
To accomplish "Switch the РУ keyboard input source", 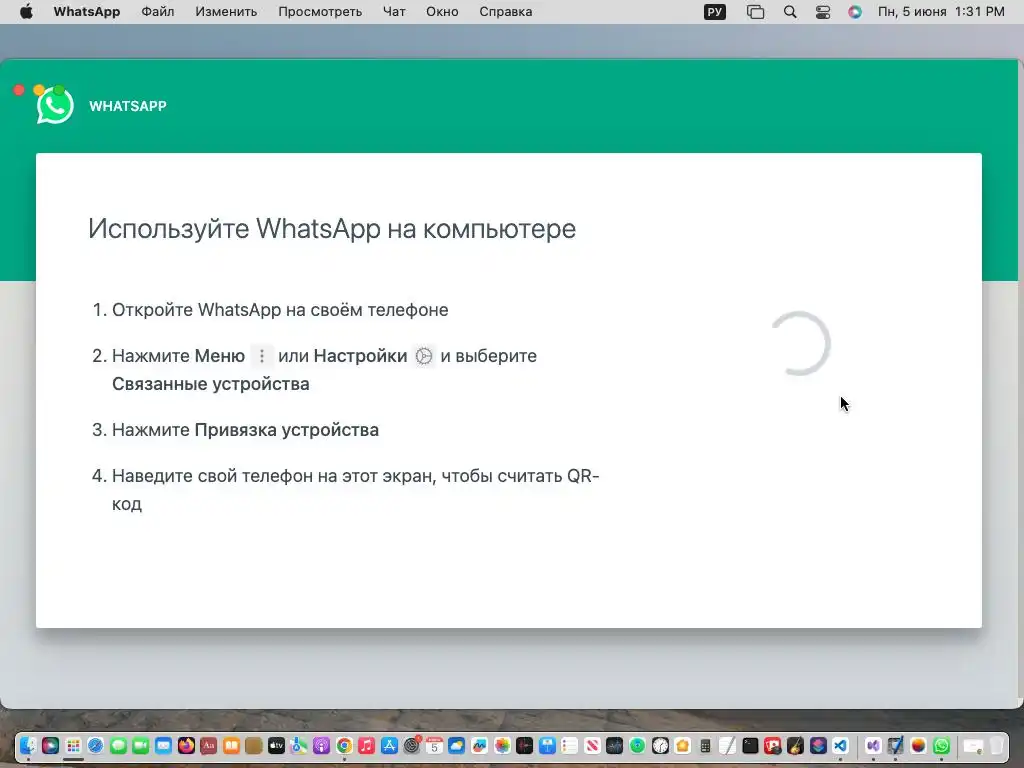I will [x=714, y=12].
